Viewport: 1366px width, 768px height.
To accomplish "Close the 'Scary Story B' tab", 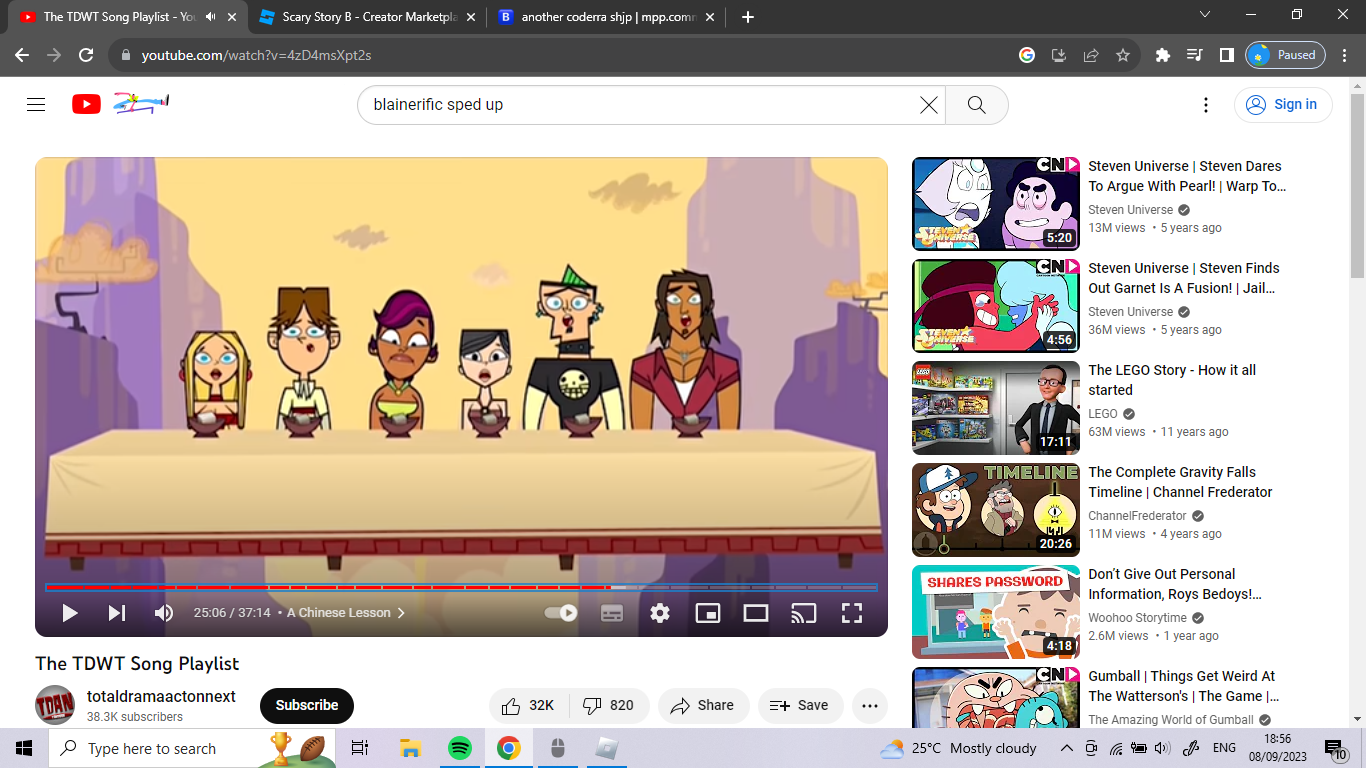I will click(471, 17).
